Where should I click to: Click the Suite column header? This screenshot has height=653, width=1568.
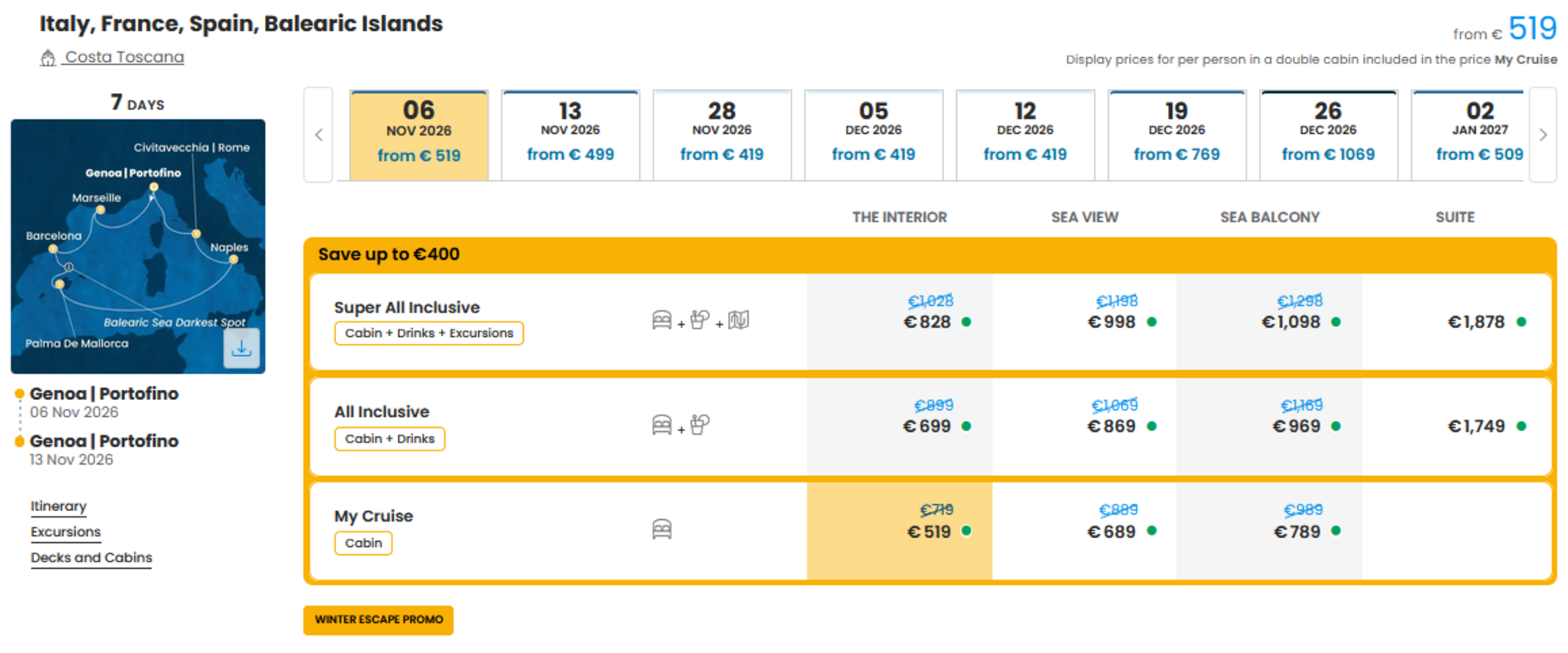click(x=1455, y=217)
